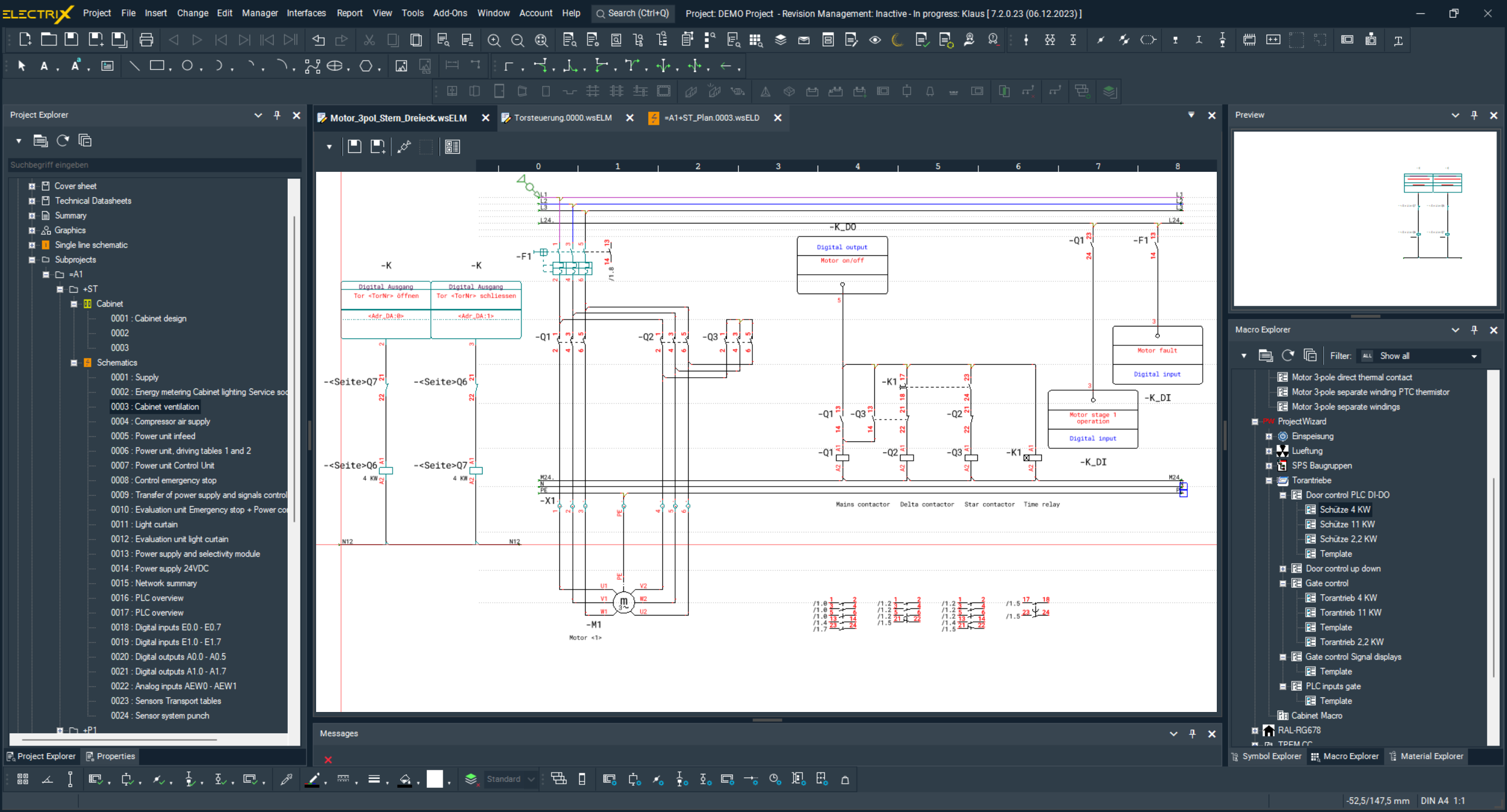Viewport: 1507px width, 812px height.
Task: Select macro Torantrieb 11 KW
Action: click(x=1350, y=613)
